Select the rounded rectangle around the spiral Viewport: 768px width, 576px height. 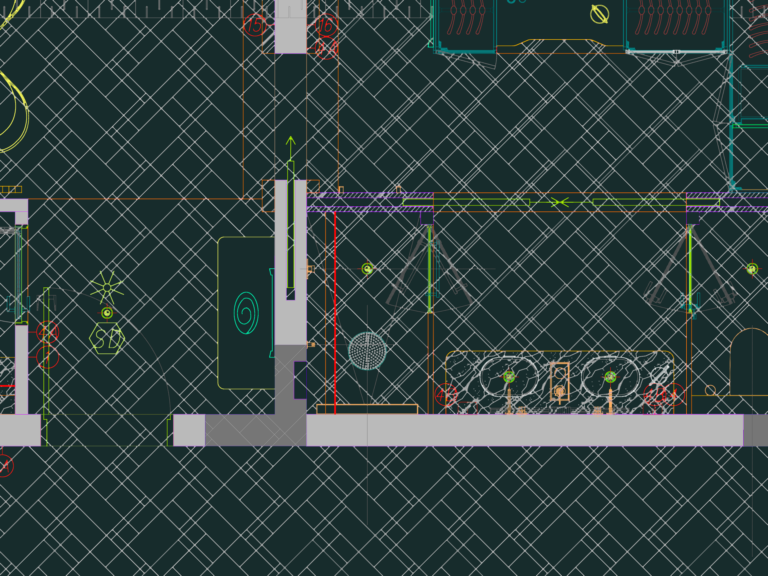coord(246,313)
